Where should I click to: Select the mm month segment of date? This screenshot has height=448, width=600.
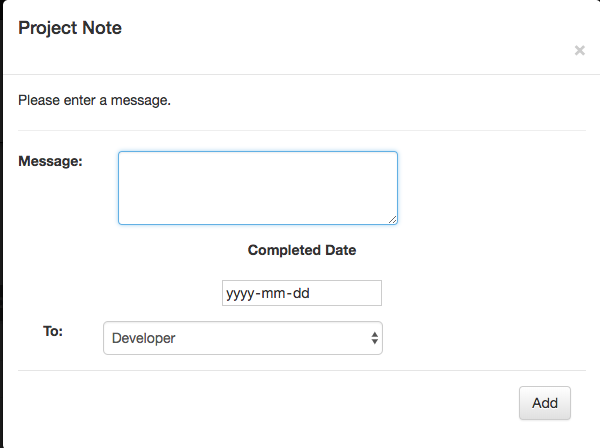tap(273, 293)
